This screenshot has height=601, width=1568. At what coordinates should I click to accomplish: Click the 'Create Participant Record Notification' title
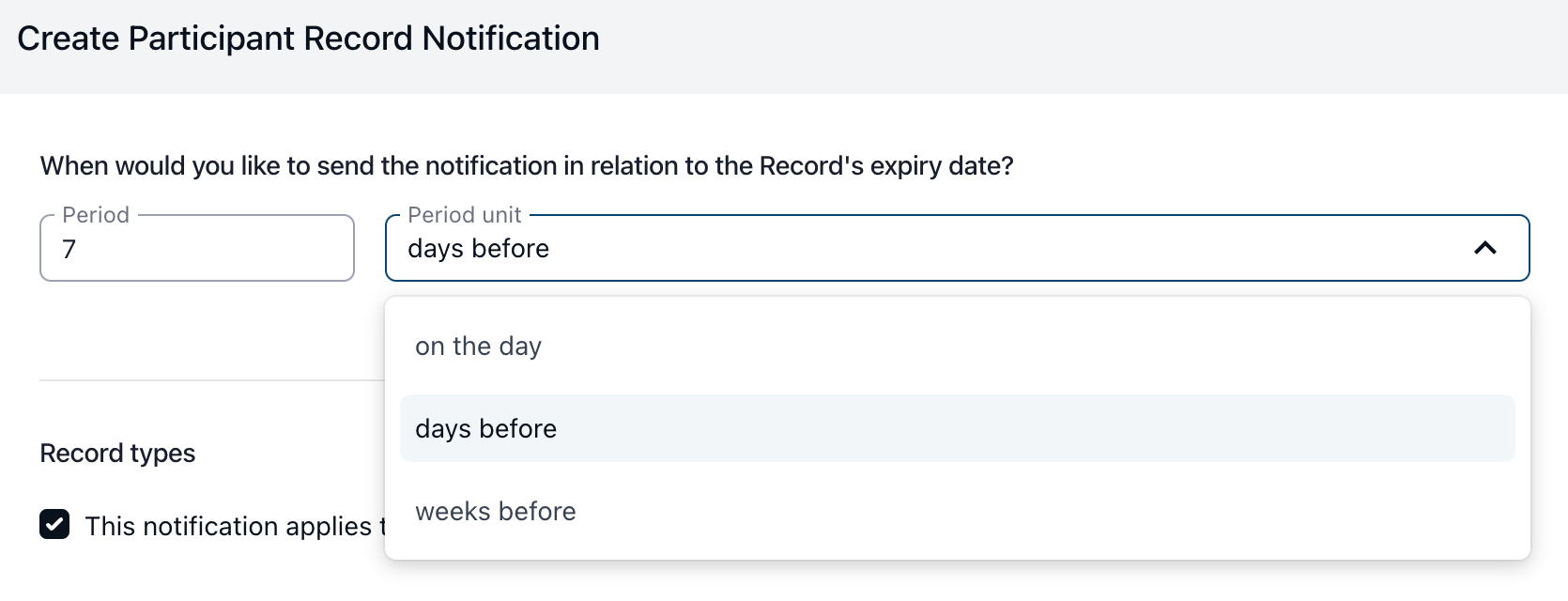(x=308, y=39)
